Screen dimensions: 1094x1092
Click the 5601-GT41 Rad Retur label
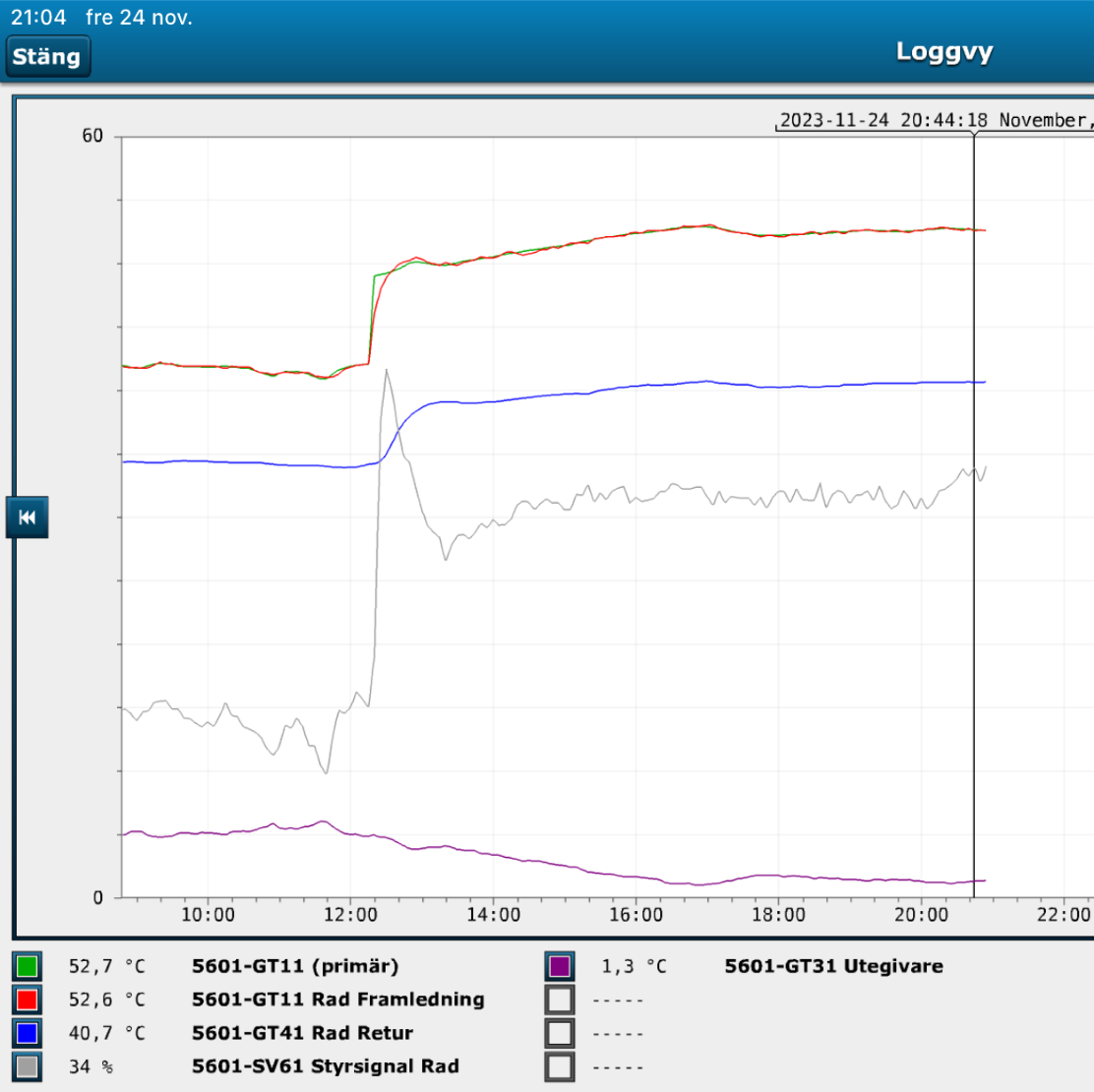[x=302, y=1033]
